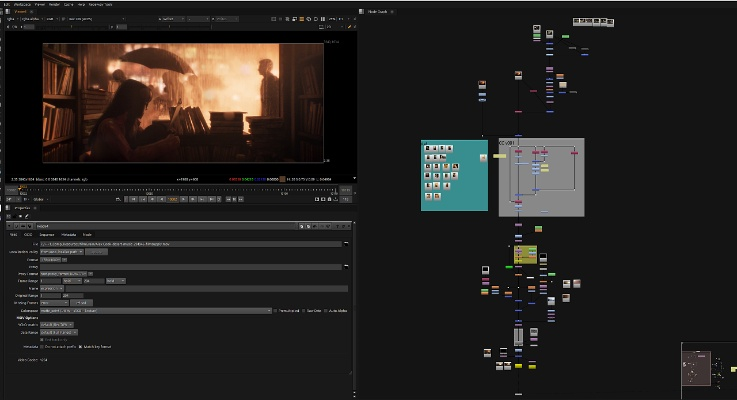The width and height of the screenshot is (737, 400).
Task: Click the file browse icon next to File path
Action: pyautogui.click(x=346, y=243)
